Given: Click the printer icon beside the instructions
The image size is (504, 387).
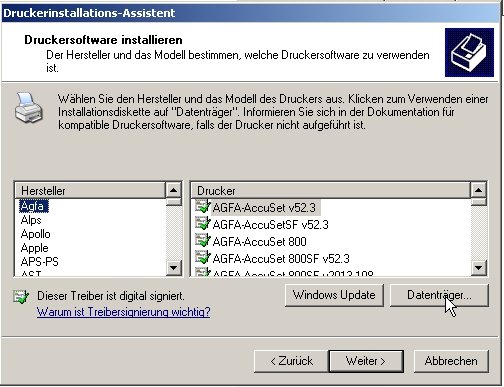Looking at the screenshot, I should [x=29, y=108].
